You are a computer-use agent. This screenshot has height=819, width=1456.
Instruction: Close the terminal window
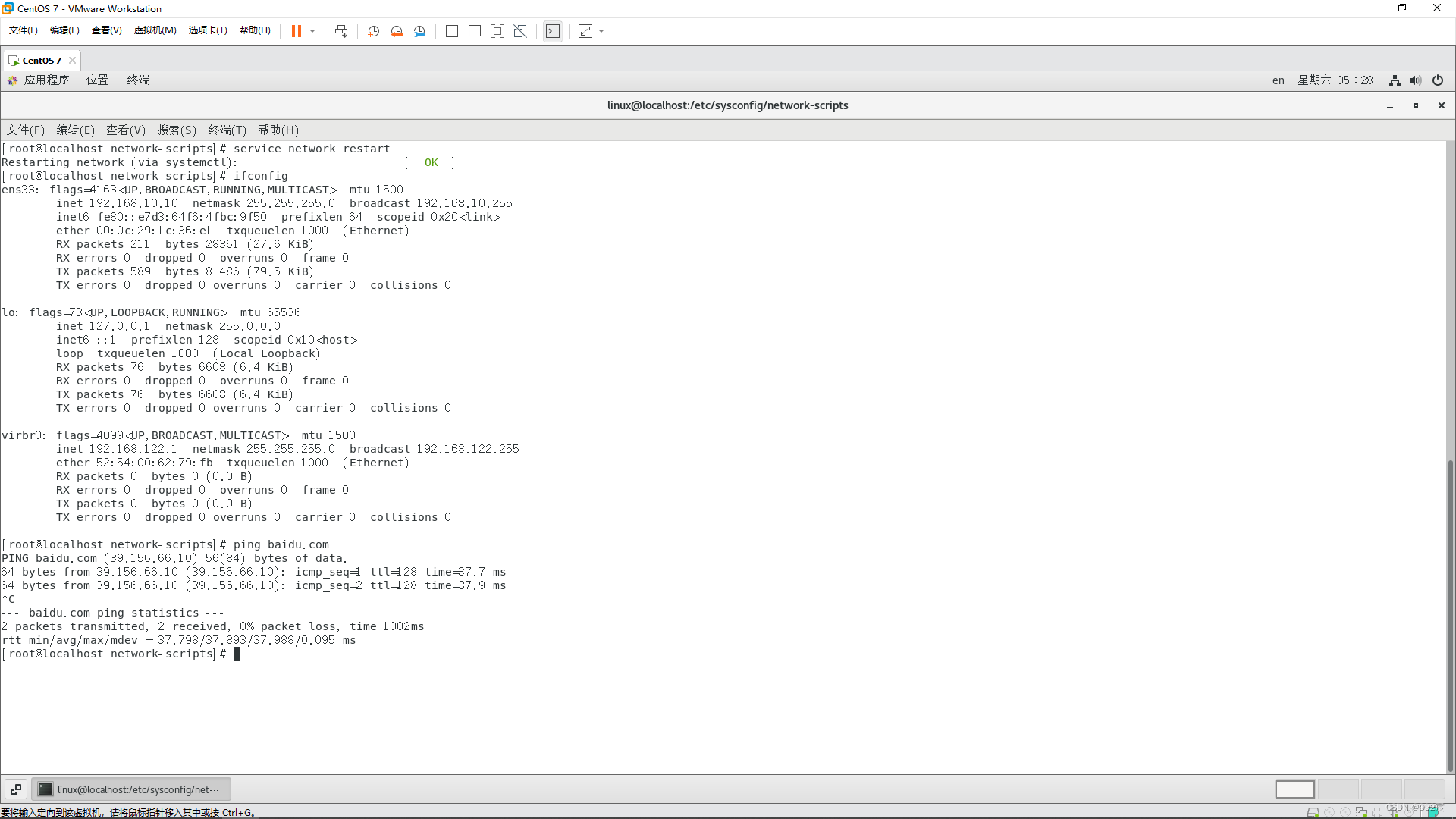tap(1442, 106)
